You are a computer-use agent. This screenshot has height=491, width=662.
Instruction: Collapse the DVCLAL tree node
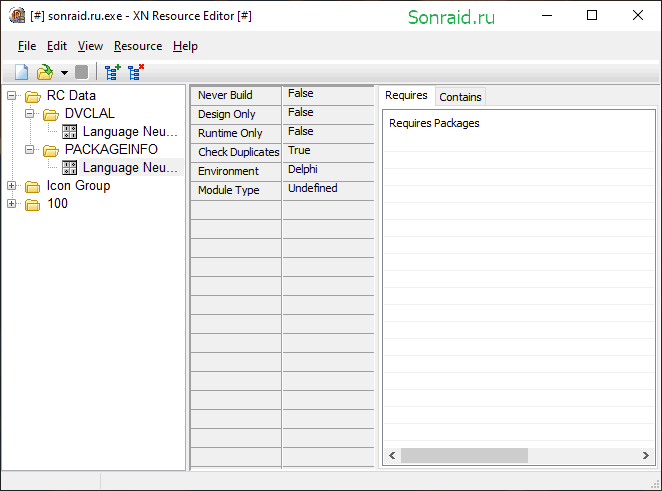coord(30,114)
